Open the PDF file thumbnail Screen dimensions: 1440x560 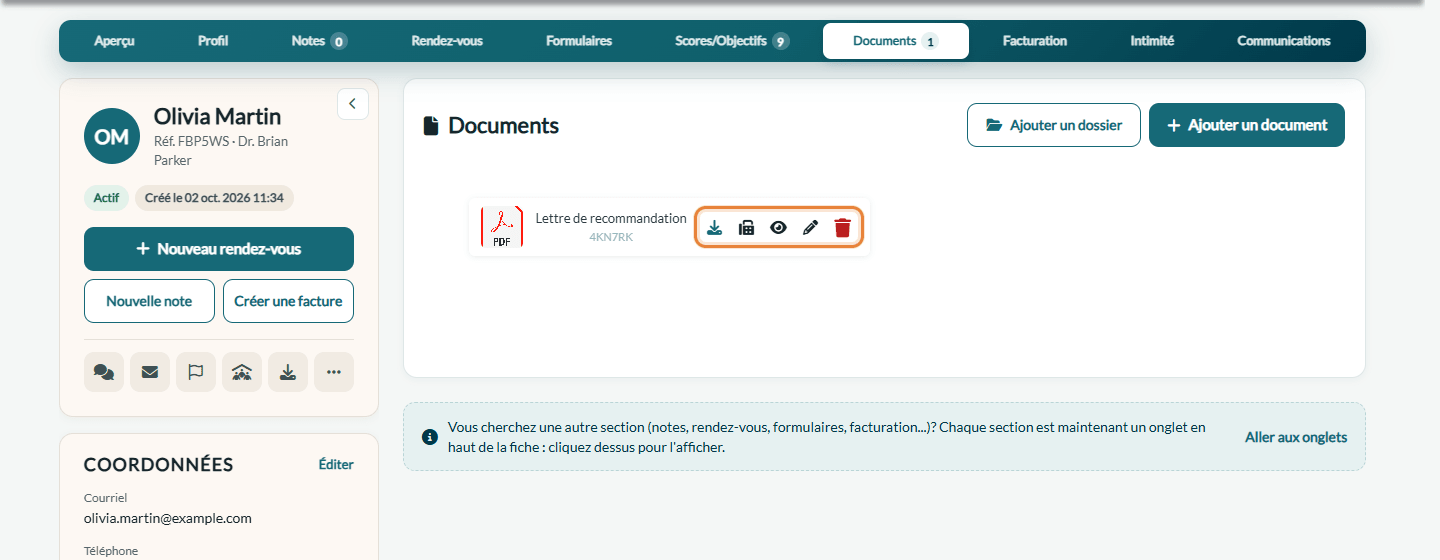coord(502,227)
